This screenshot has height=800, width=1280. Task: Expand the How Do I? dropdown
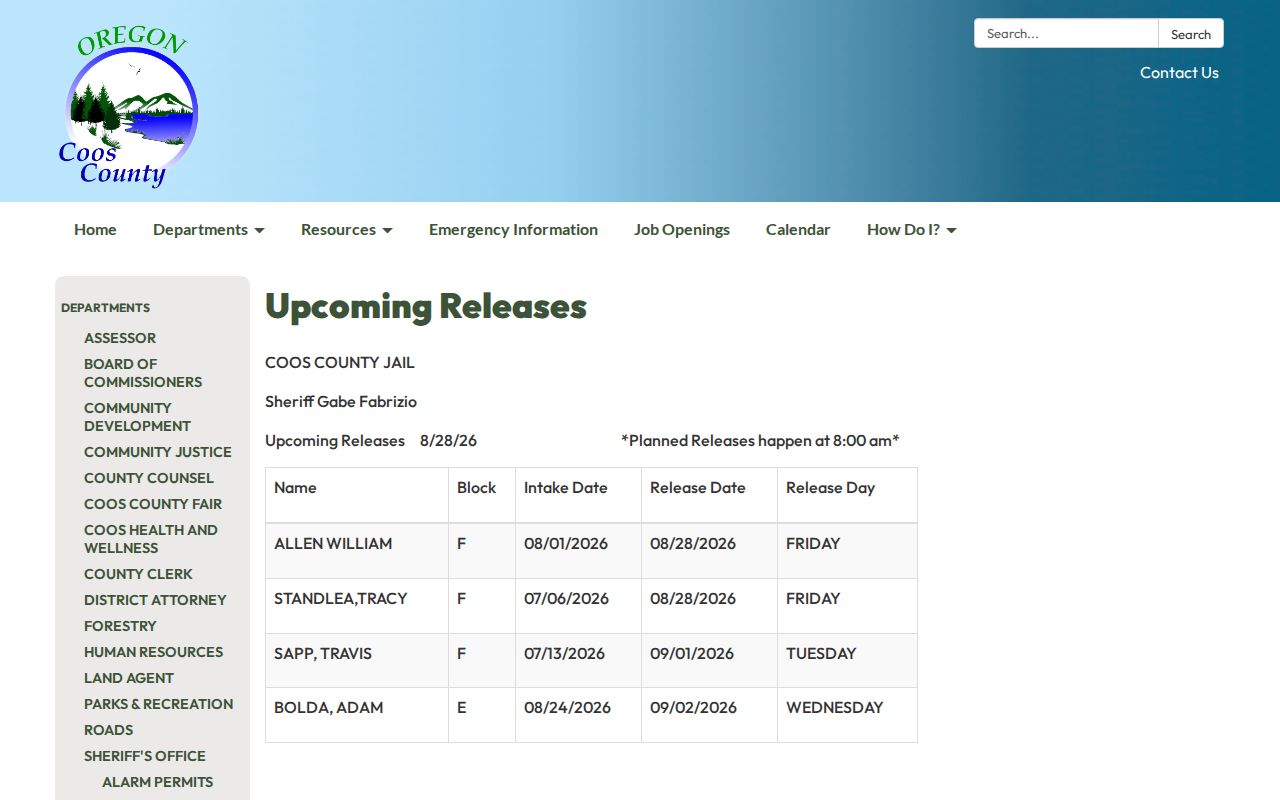(x=911, y=229)
